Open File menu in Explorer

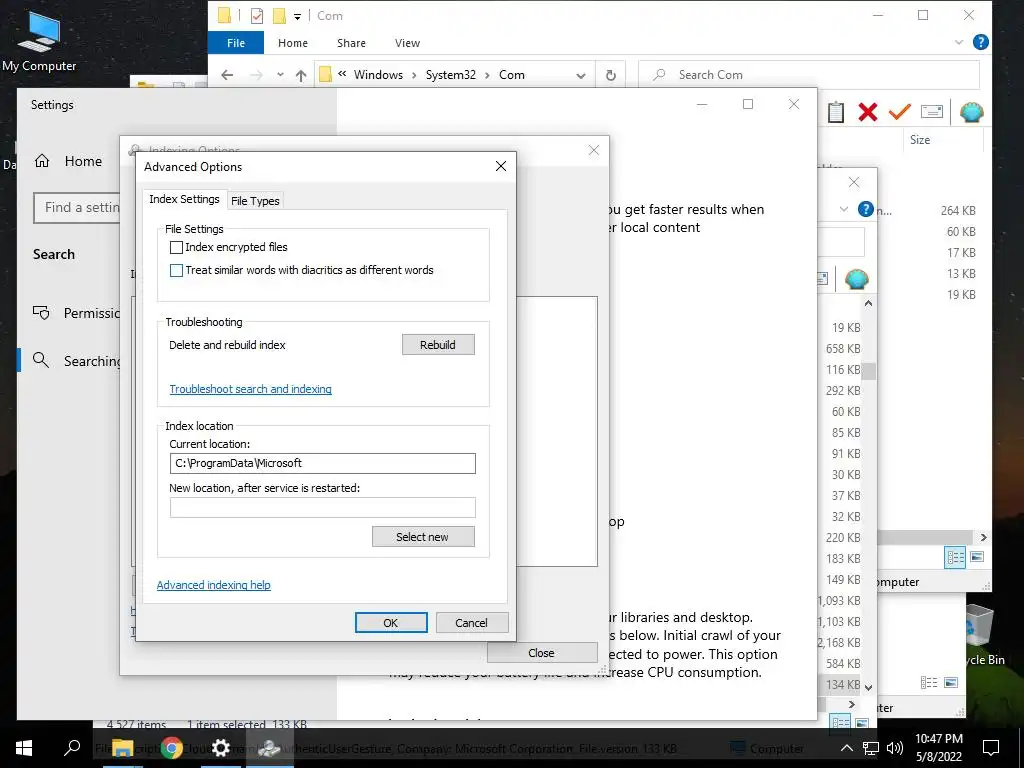(236, 43)
